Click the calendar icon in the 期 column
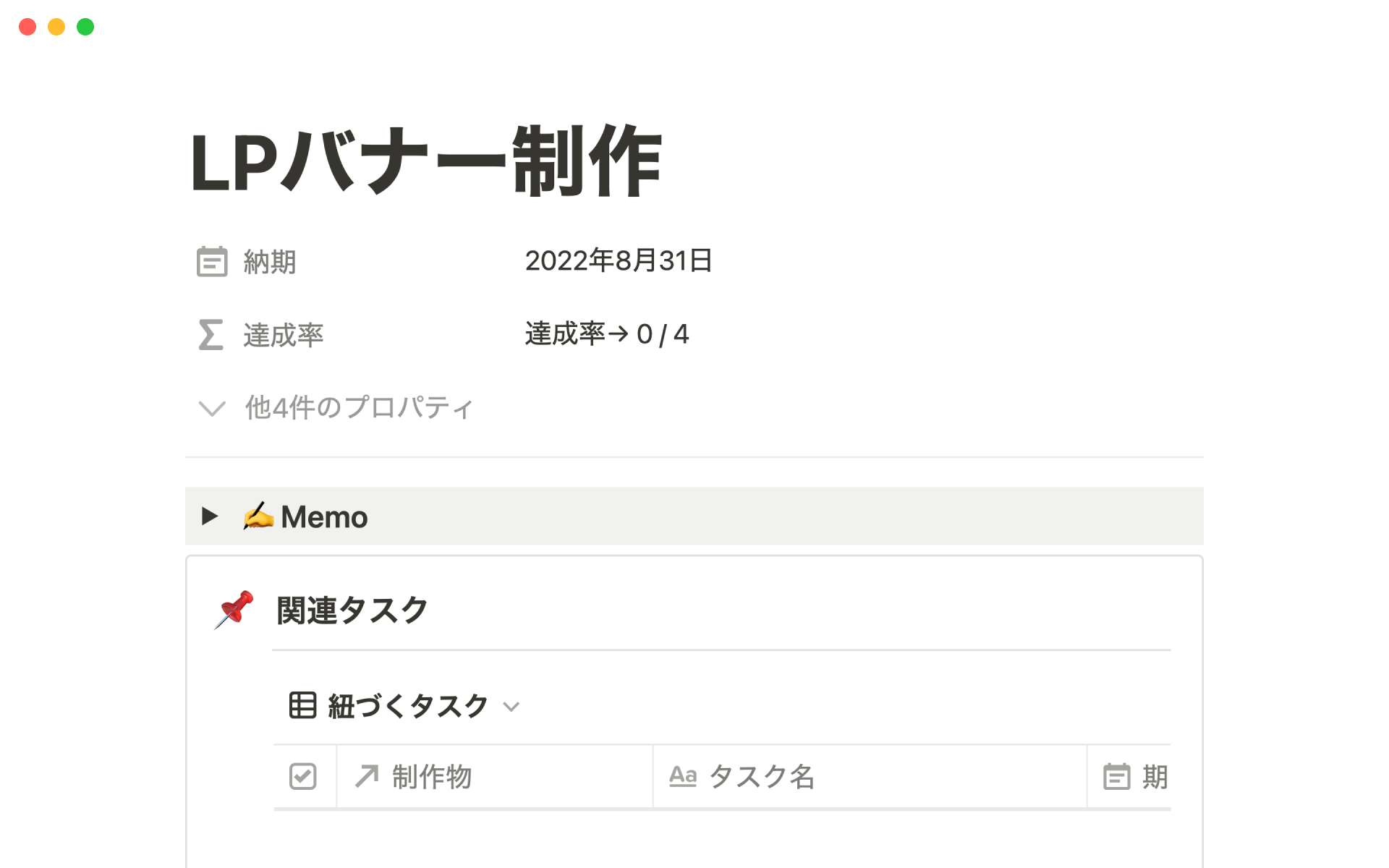Viewport: 1389px width, 868px height. click(x=1116, y=777)
